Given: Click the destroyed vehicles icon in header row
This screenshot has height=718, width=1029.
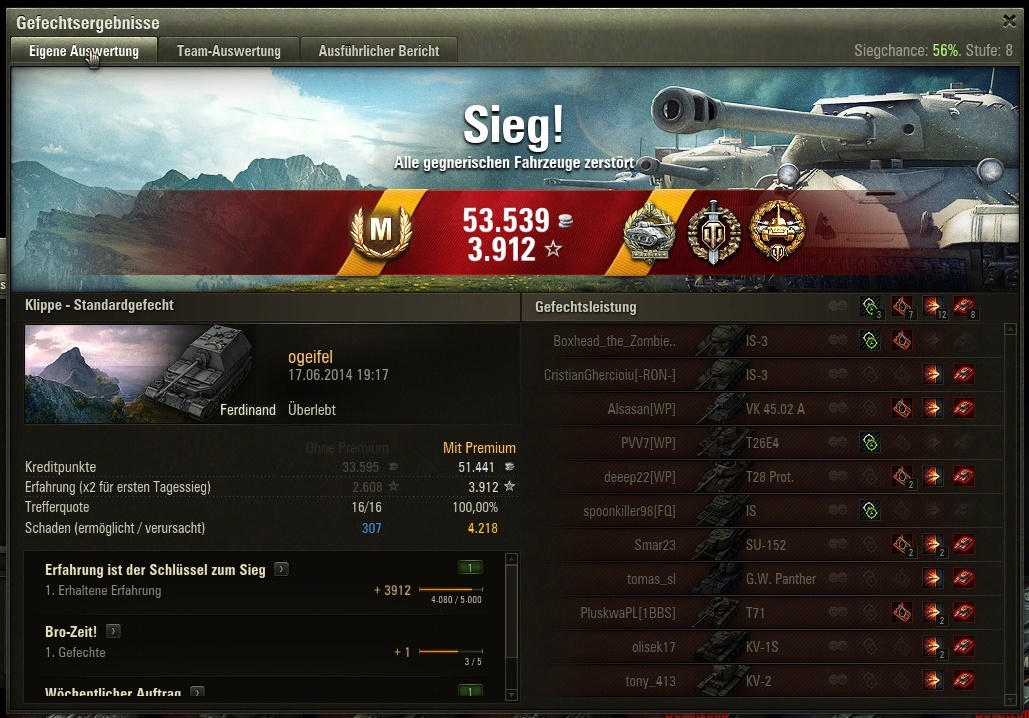Looking at the screenshot, I should (x=963, y=306).
